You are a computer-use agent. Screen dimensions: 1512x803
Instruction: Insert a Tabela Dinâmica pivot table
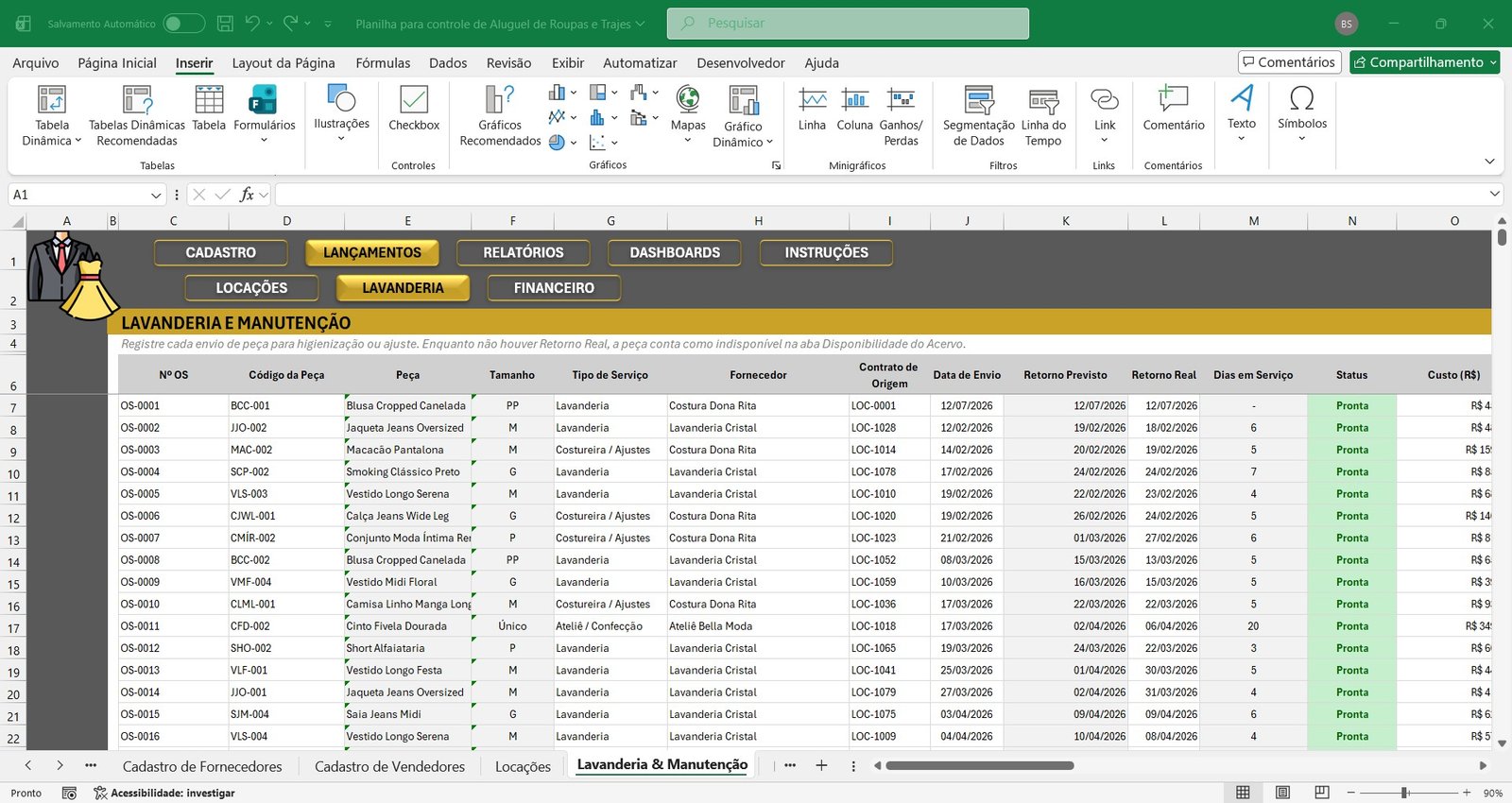[52, 115]
